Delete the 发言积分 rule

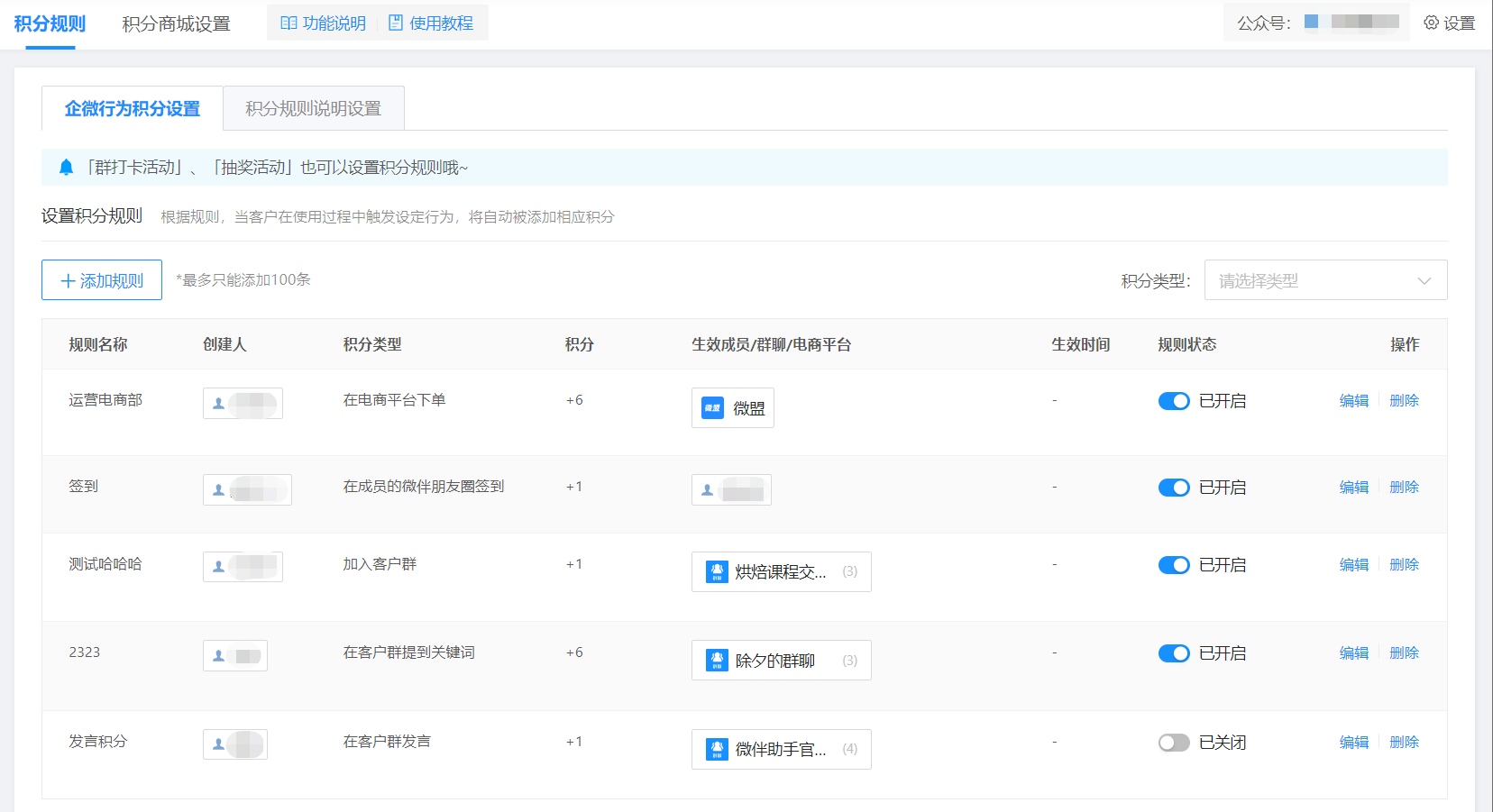click(1405, 743)
